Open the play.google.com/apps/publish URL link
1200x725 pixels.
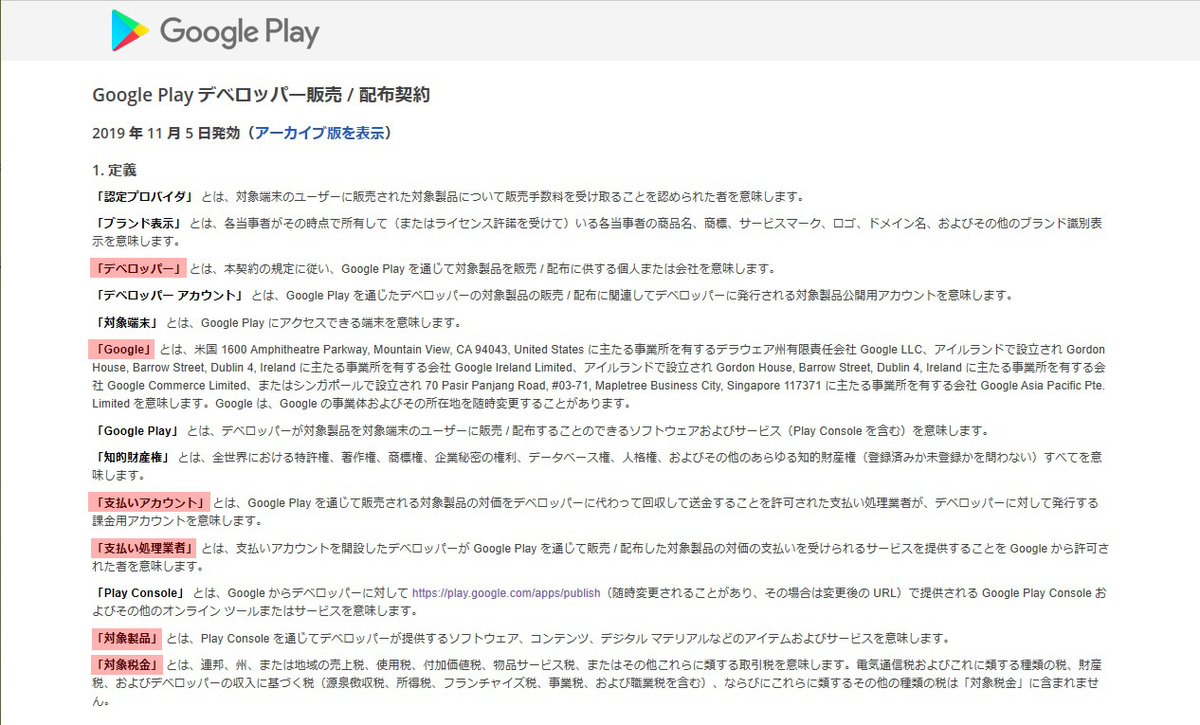[506, 593]
